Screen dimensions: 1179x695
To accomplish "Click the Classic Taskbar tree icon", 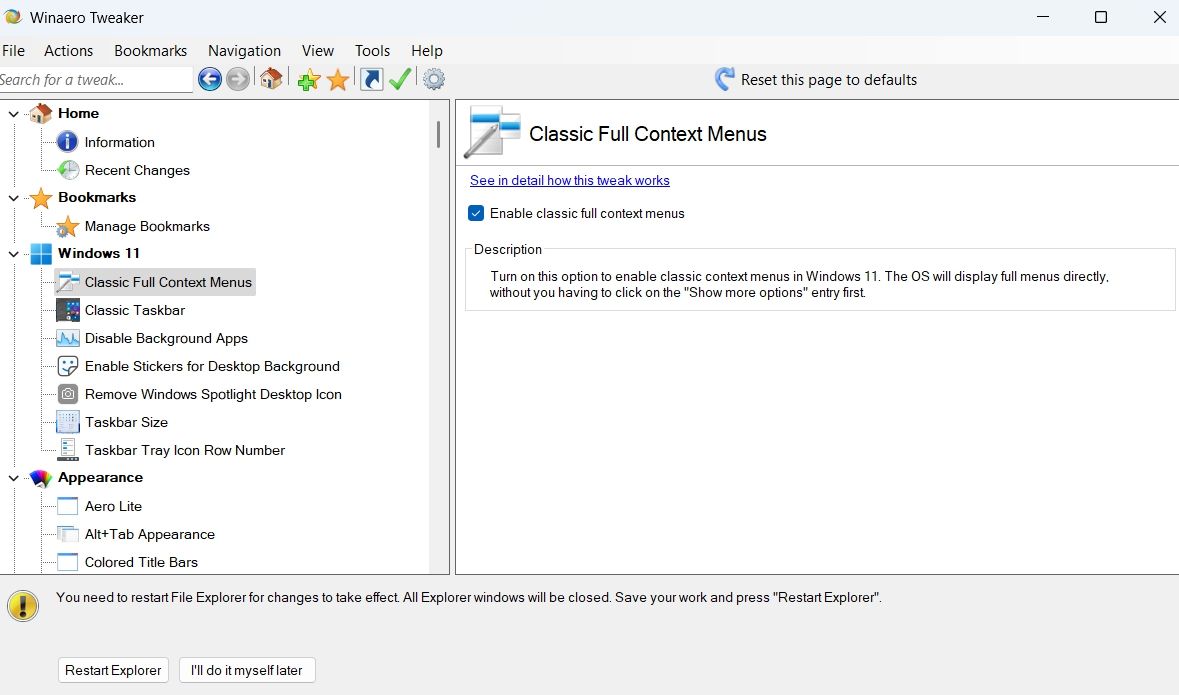I will tap(68, 310).
